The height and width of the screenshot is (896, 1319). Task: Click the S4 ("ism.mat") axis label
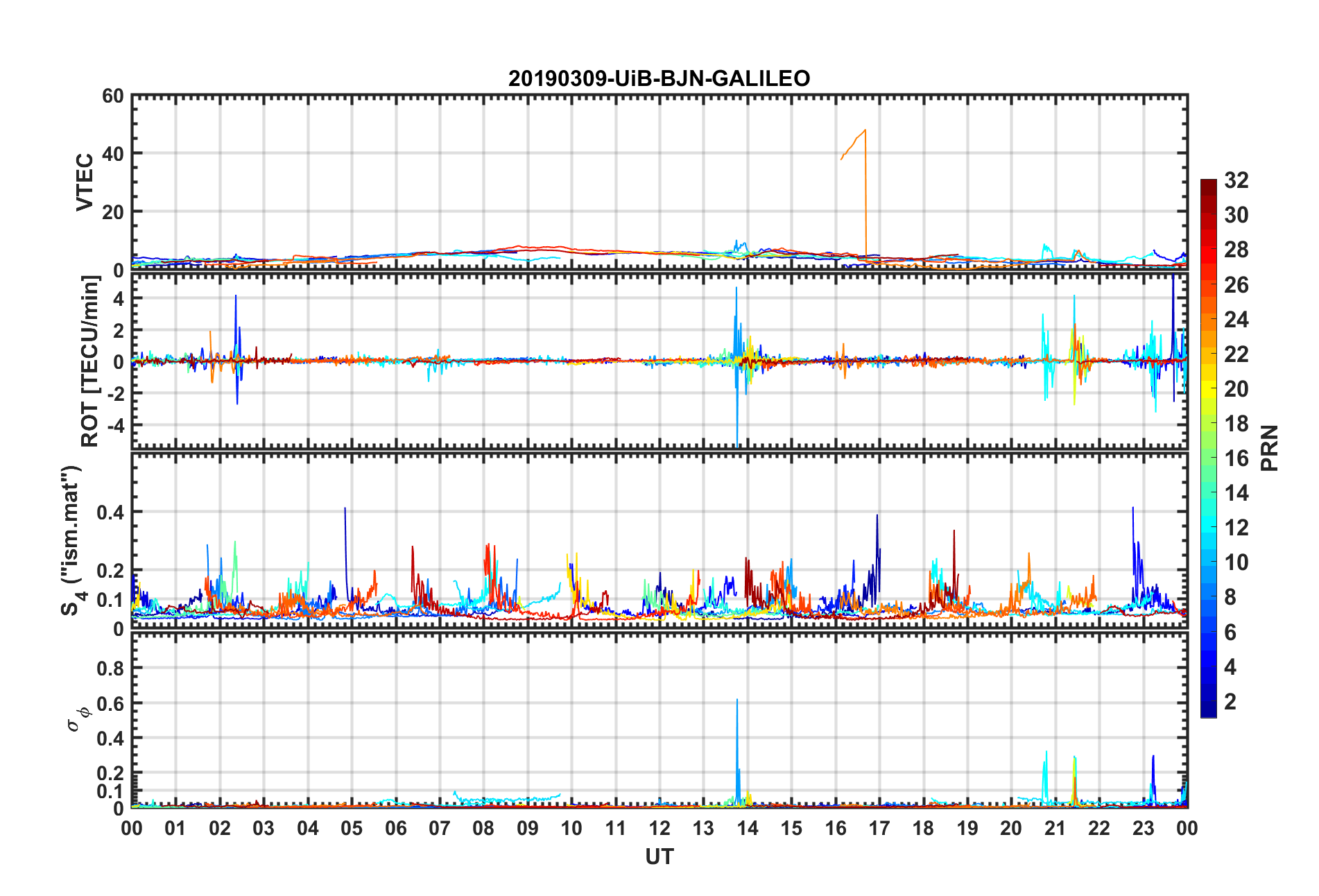[71, 540]
